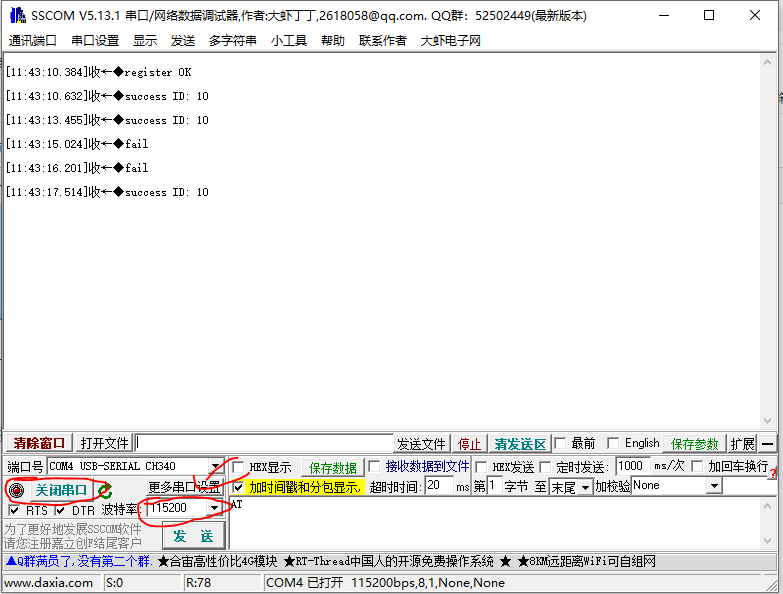The height and width of the screenshot is (594, 783).
Task: Open the 115200 baud rate dropdown
Action: click(x=214, y=508)
